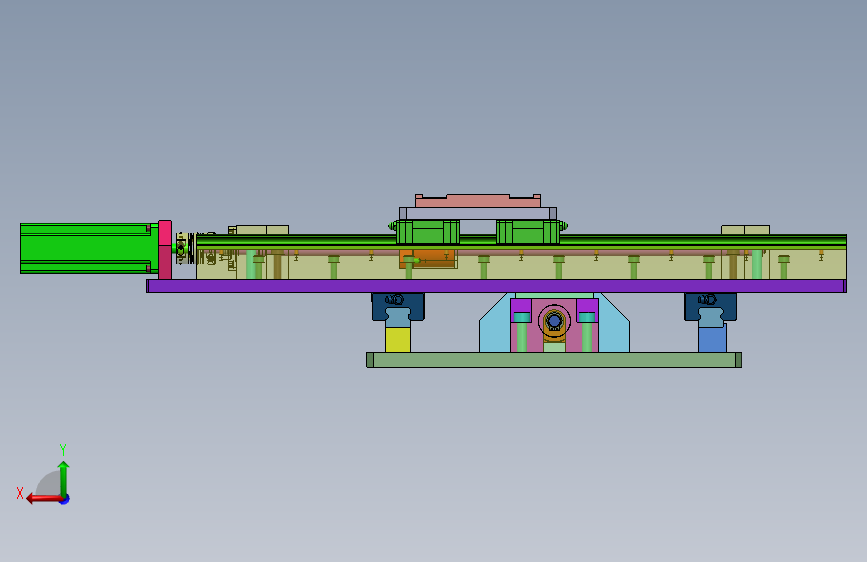Pick the left magenta clamp block
This screenshot has width=867, height=562.
click(x=521, y=308)
